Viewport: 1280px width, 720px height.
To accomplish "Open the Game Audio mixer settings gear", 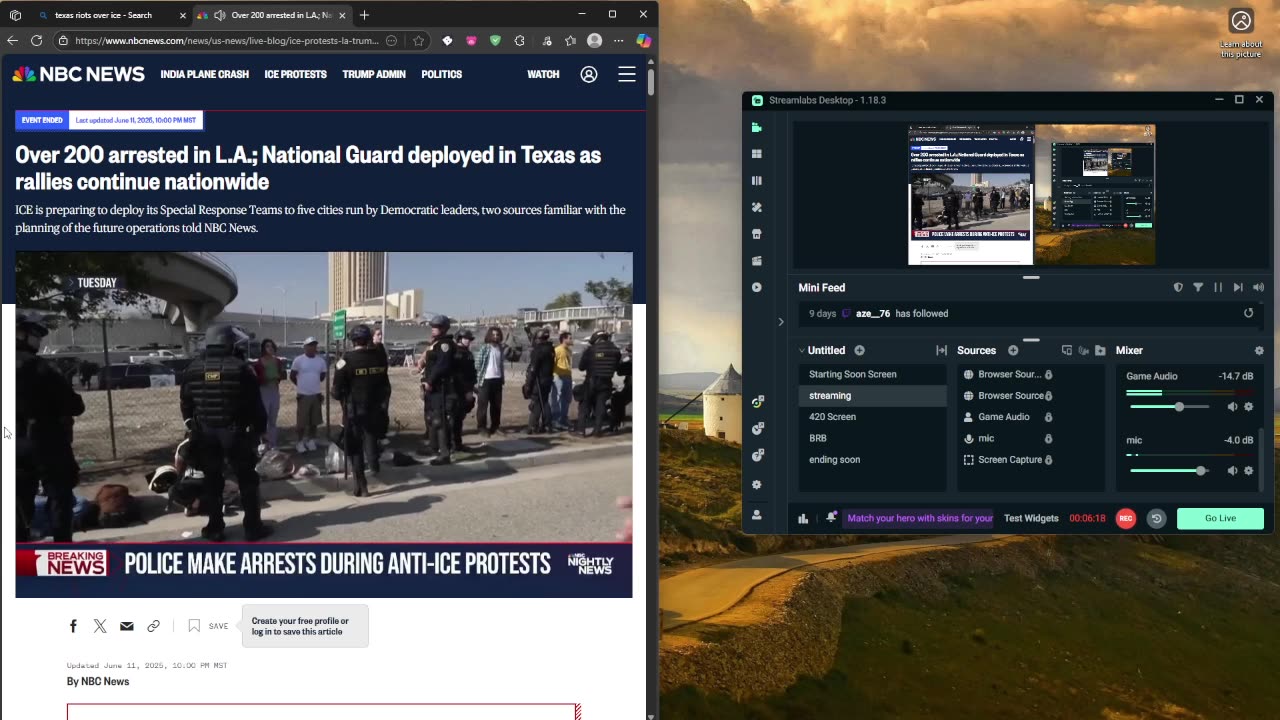I will tap(1248, 407).
